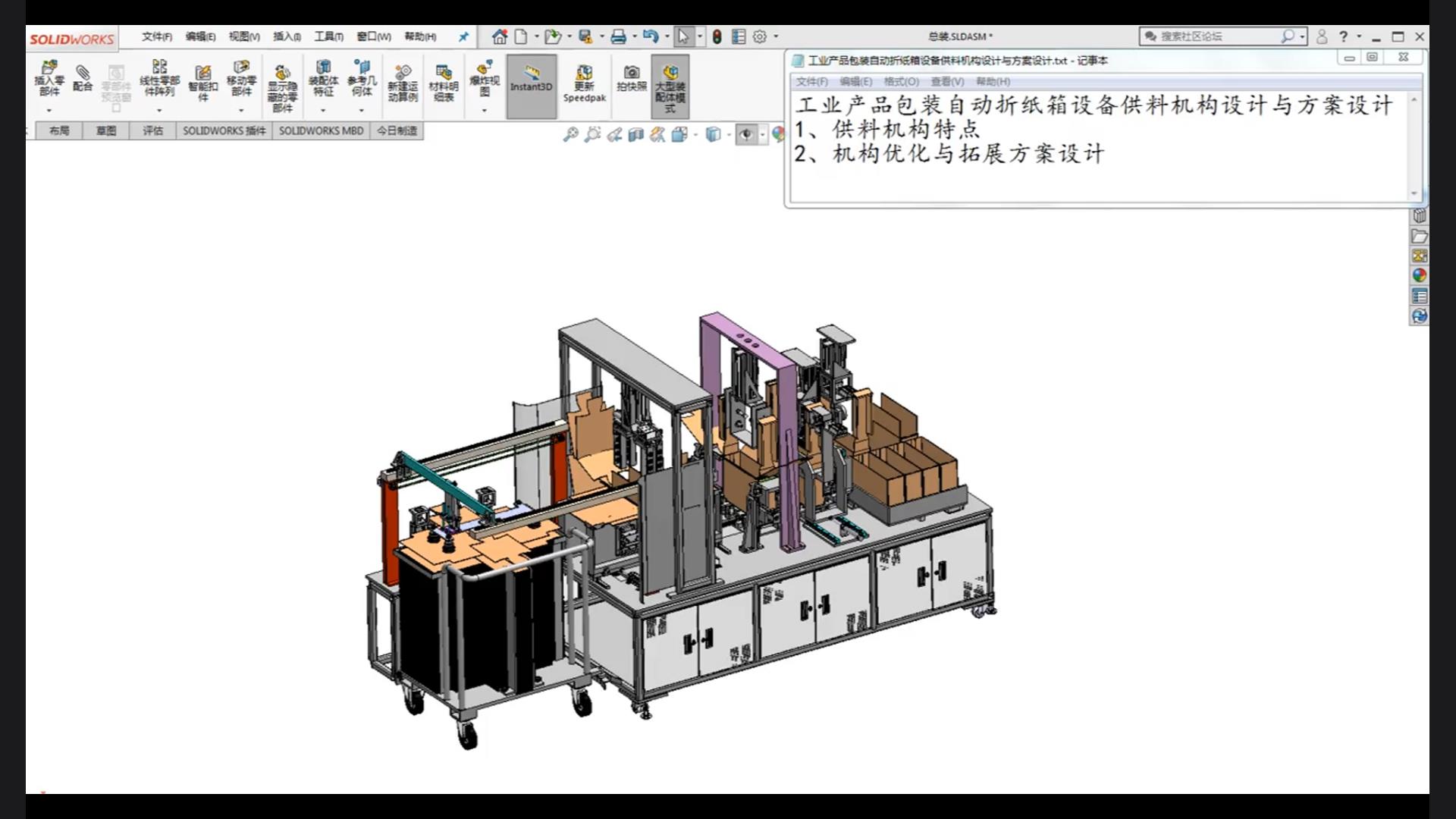Click Notepad scrollbar down arrow

click(x=1414, y=193)
